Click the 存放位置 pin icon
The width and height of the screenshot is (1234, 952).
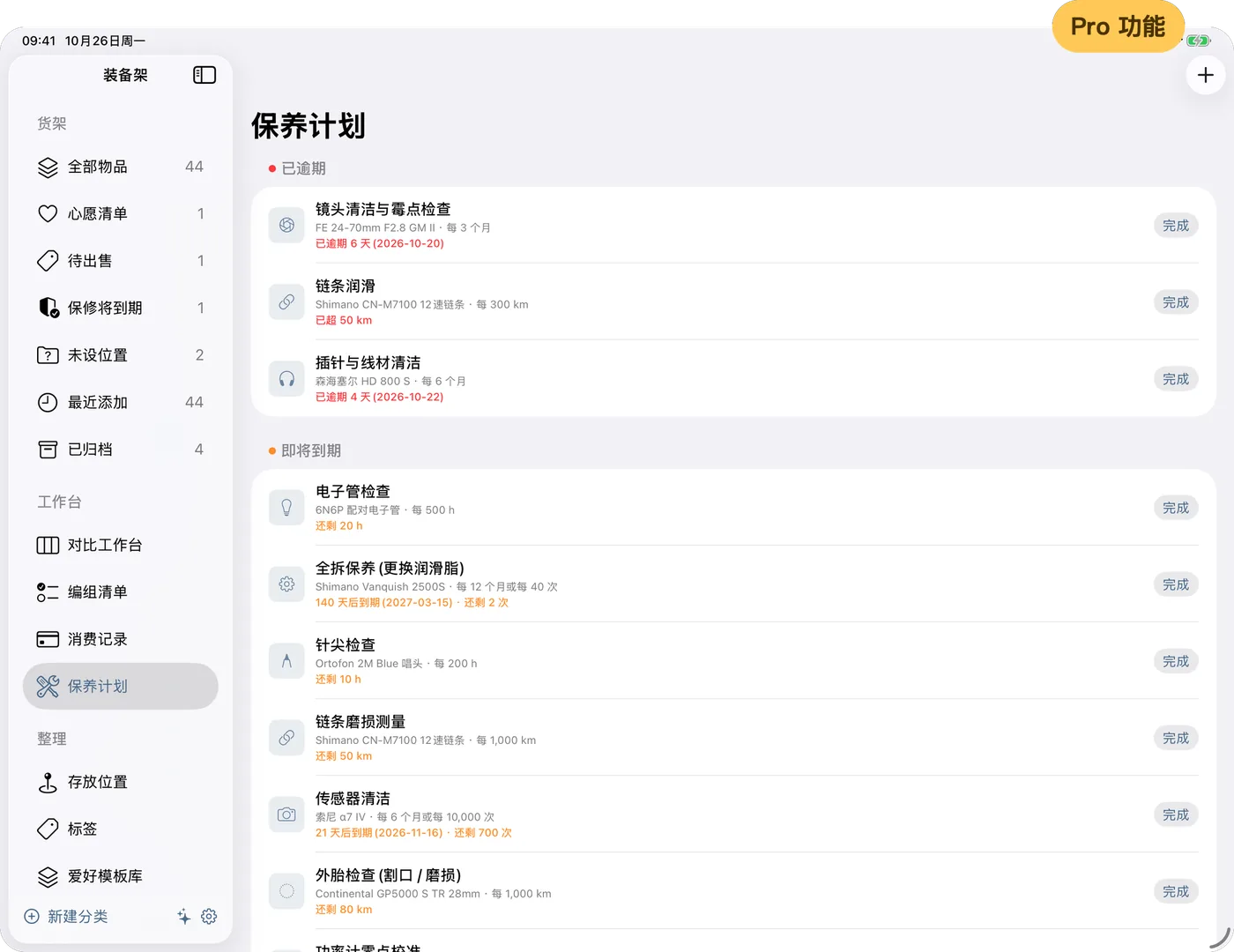(48, 782)
